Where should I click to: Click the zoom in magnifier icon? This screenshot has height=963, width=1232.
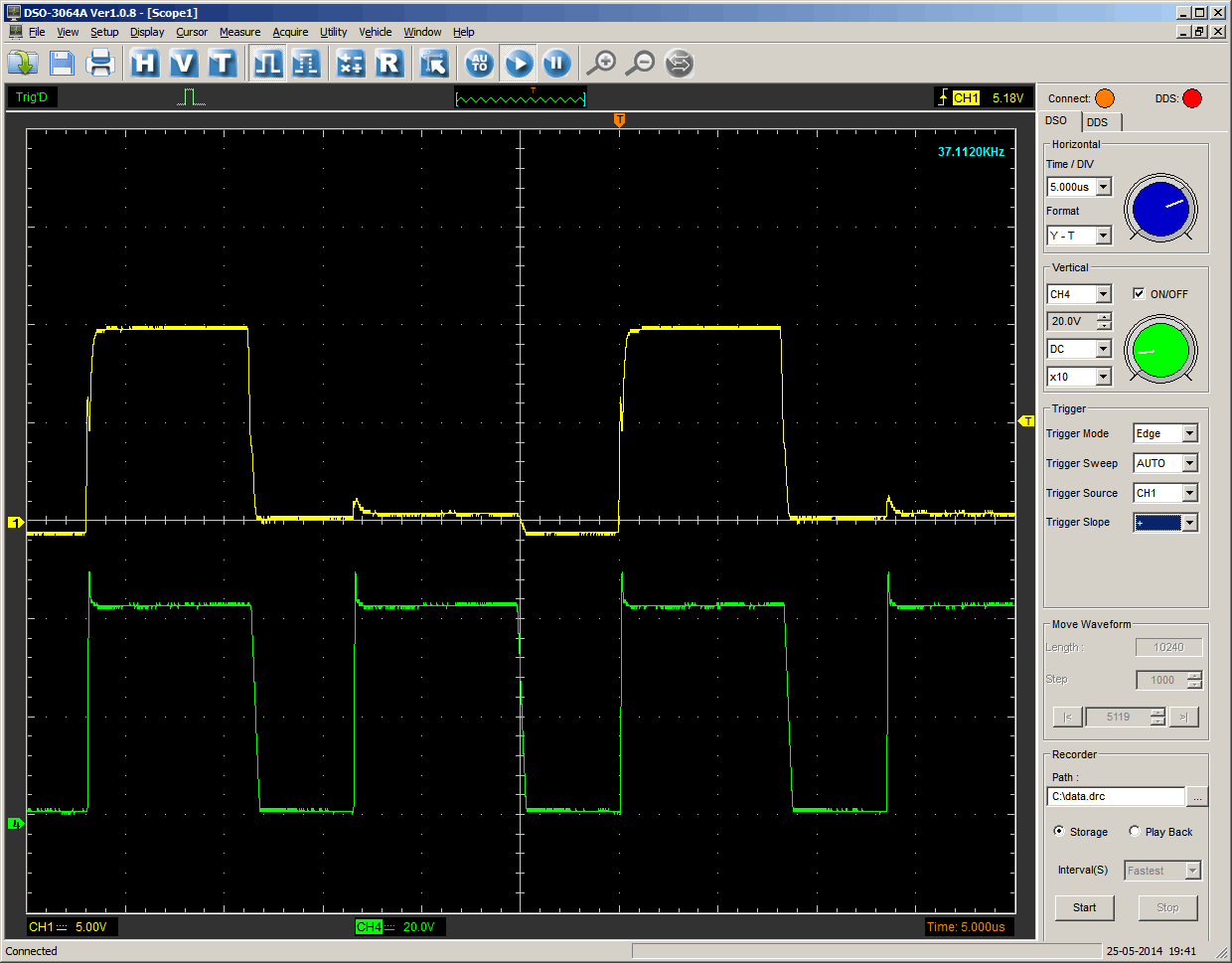[x=601, y=64]
